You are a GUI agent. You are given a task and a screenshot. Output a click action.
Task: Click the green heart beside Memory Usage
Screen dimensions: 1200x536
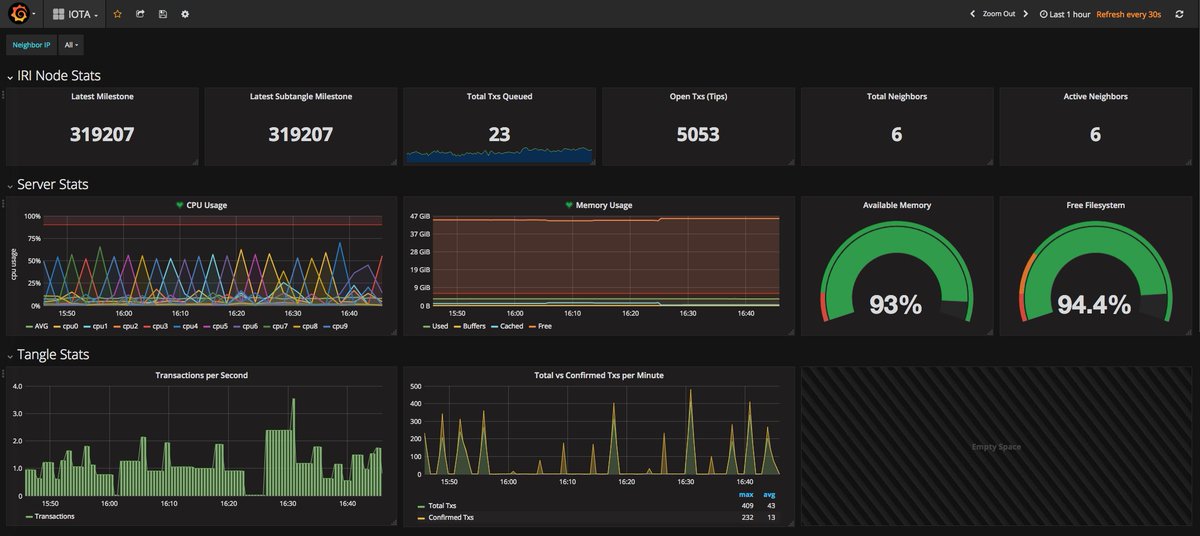569,205
